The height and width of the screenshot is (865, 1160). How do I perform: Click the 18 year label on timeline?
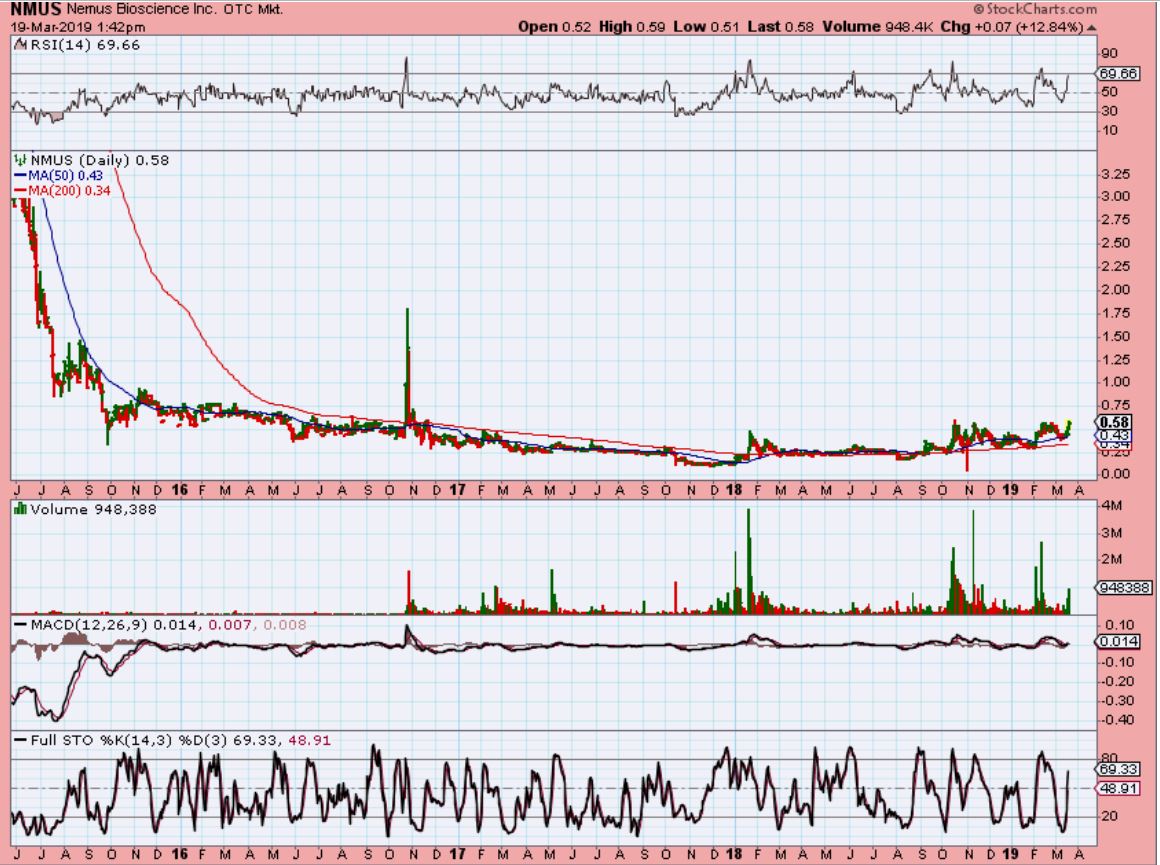[733, 491]
